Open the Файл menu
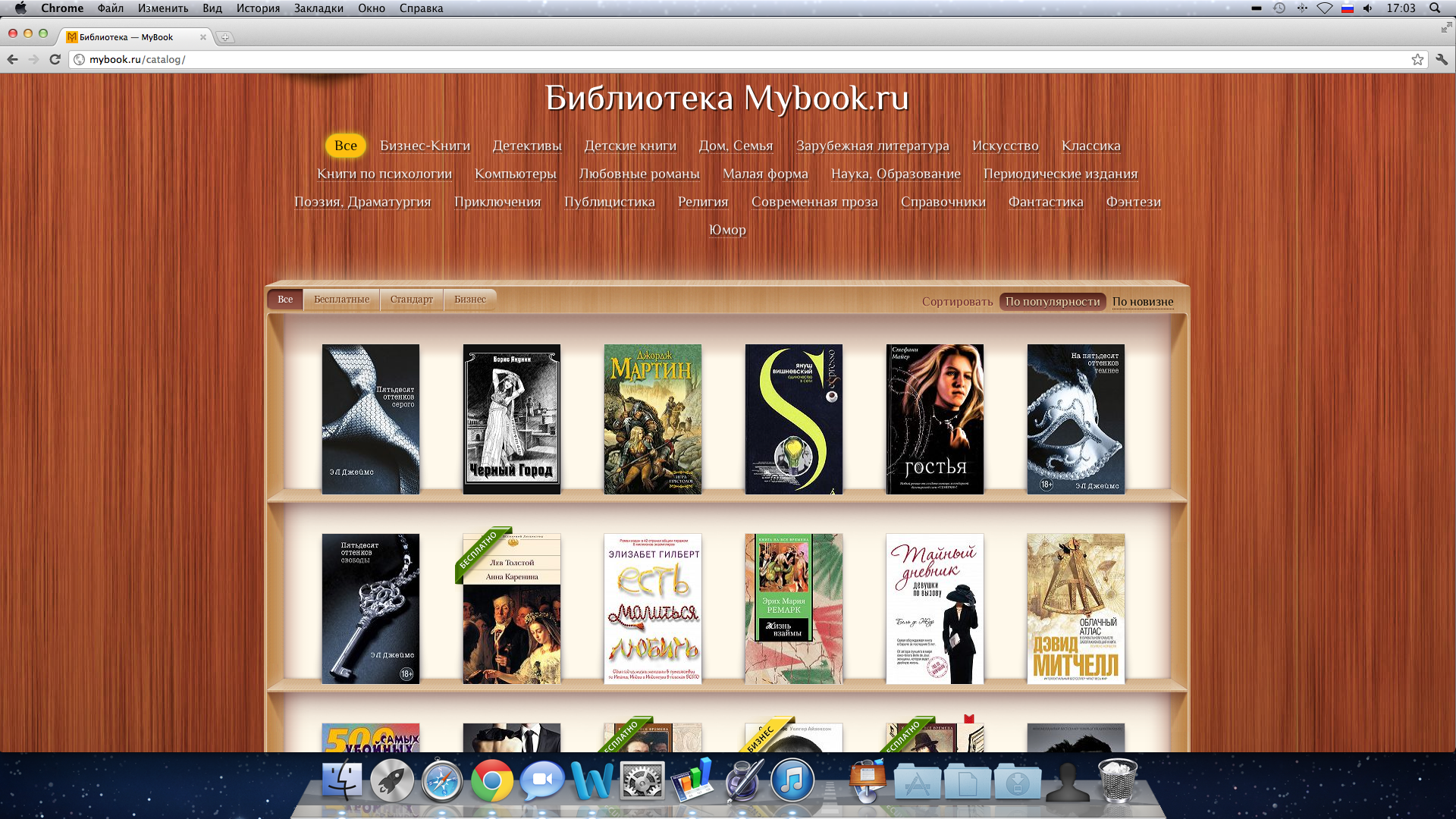The image size is (1456, 819). pos(111,8)
